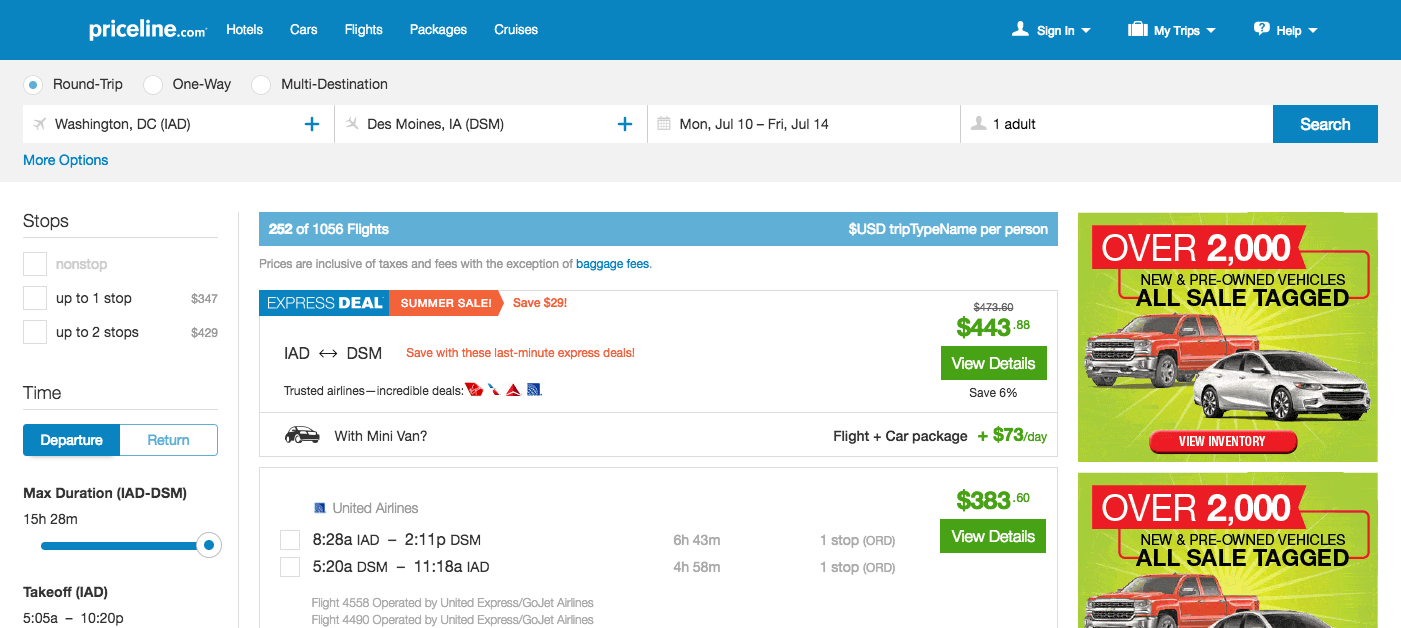Click the United logo after Trusted airlines
This screenshot has height=628, width=1401.
pos(534,389)
